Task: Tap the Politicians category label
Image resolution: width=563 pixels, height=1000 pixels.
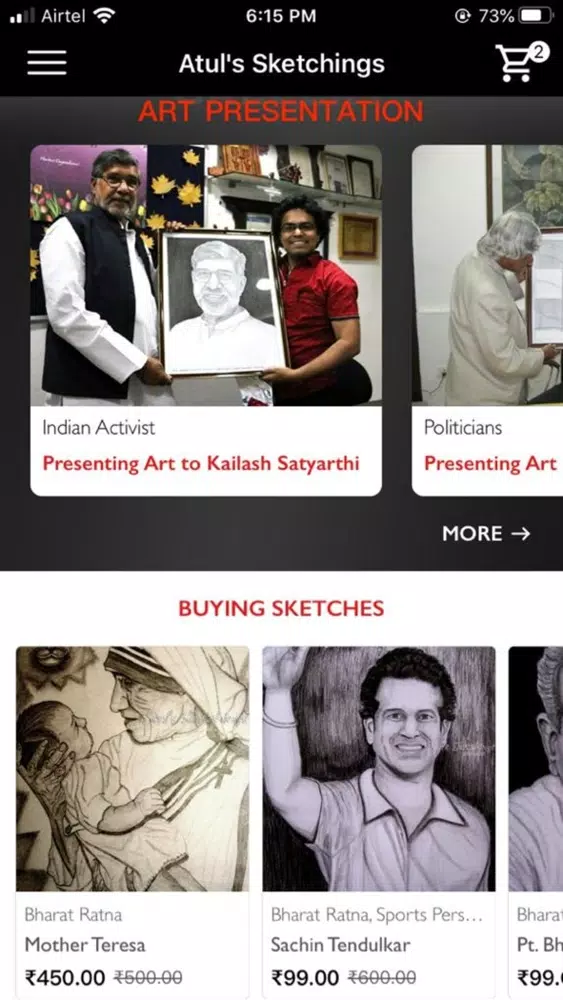Action: click(463, 427)
